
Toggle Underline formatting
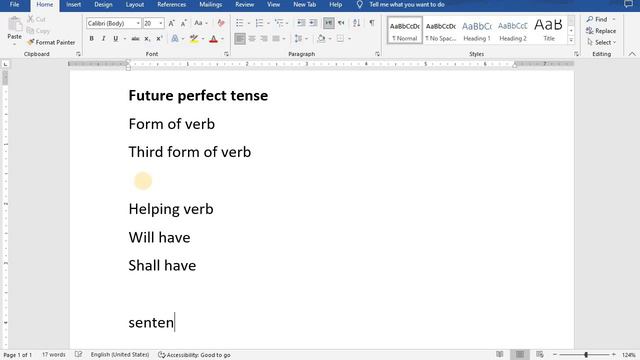pyautogui.click(x=116, y=39)
